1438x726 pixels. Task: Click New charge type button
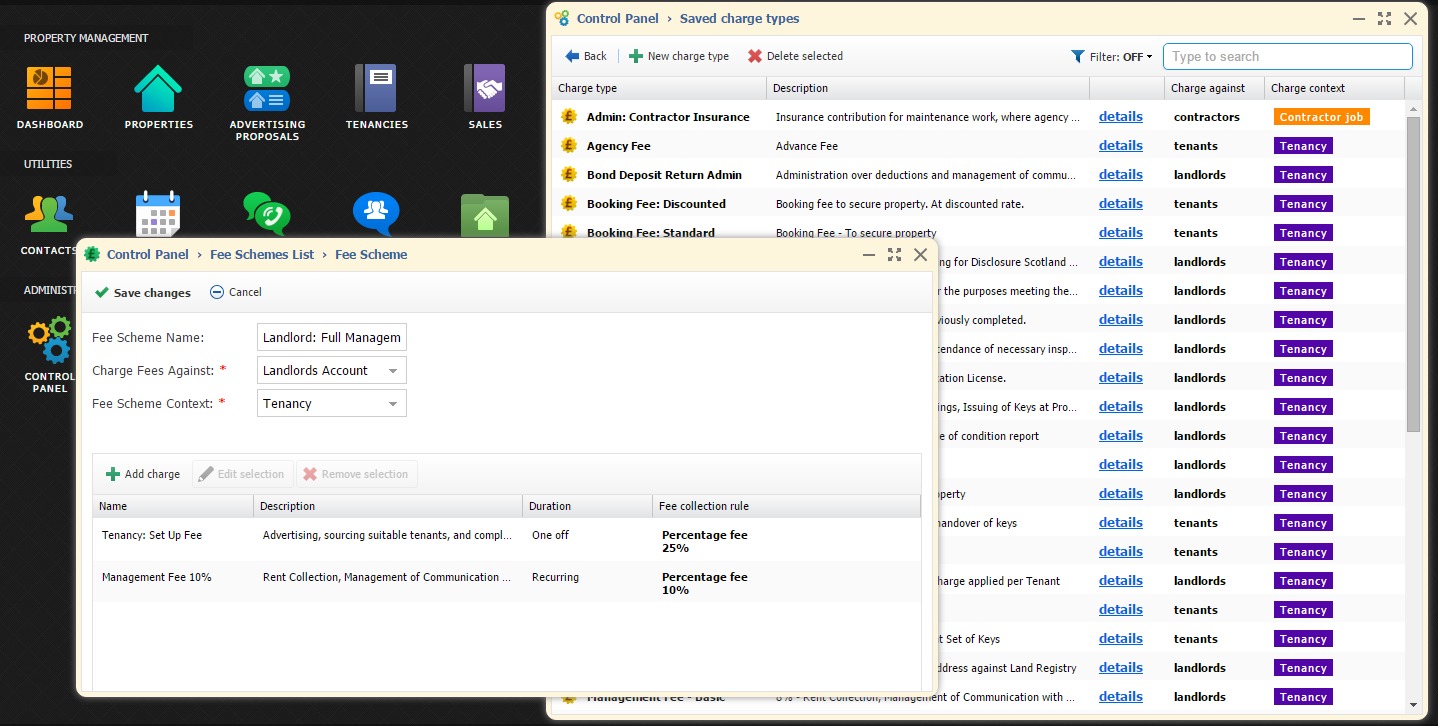click(678, 57)
